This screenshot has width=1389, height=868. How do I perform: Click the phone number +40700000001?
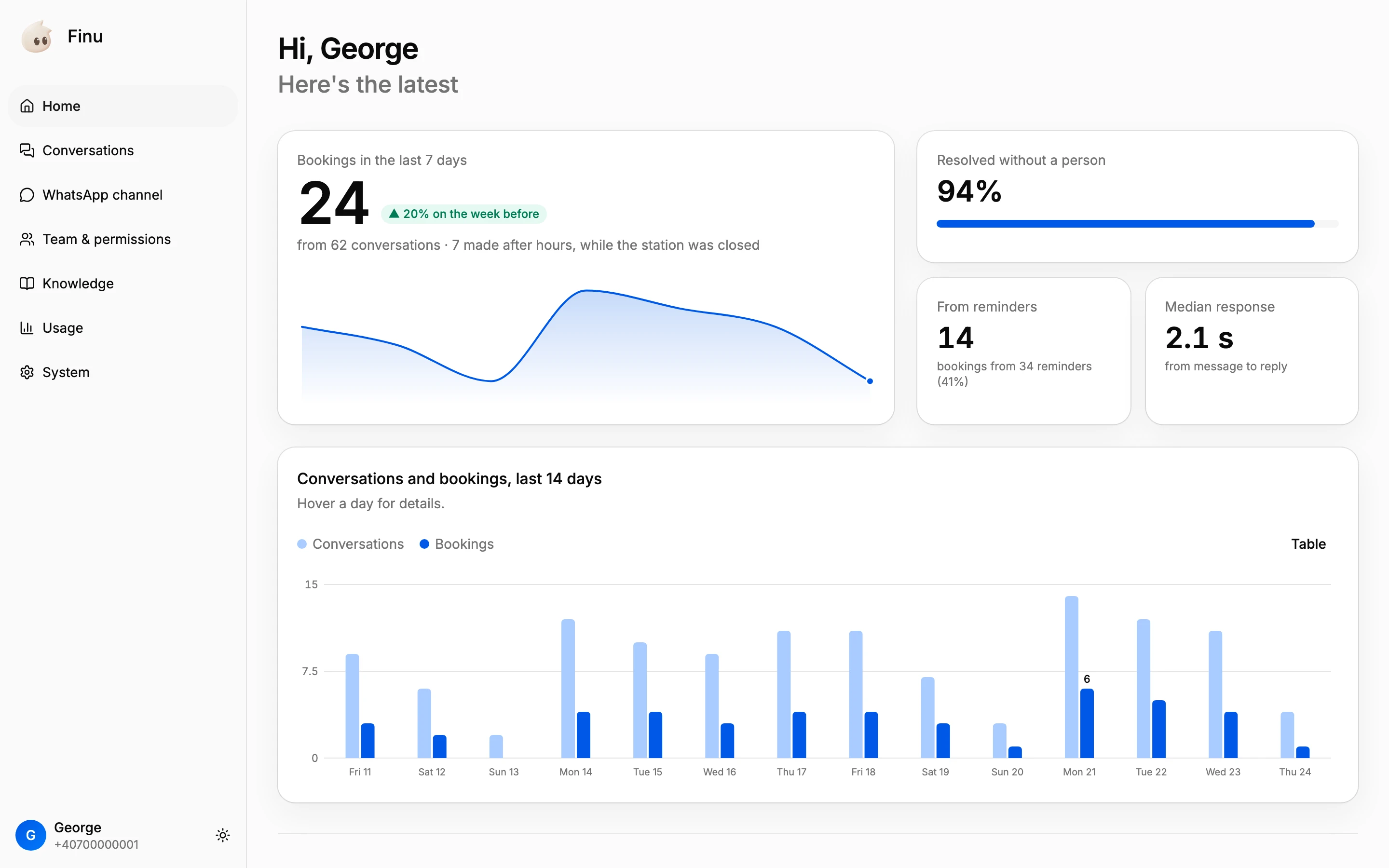pos(96,844)
